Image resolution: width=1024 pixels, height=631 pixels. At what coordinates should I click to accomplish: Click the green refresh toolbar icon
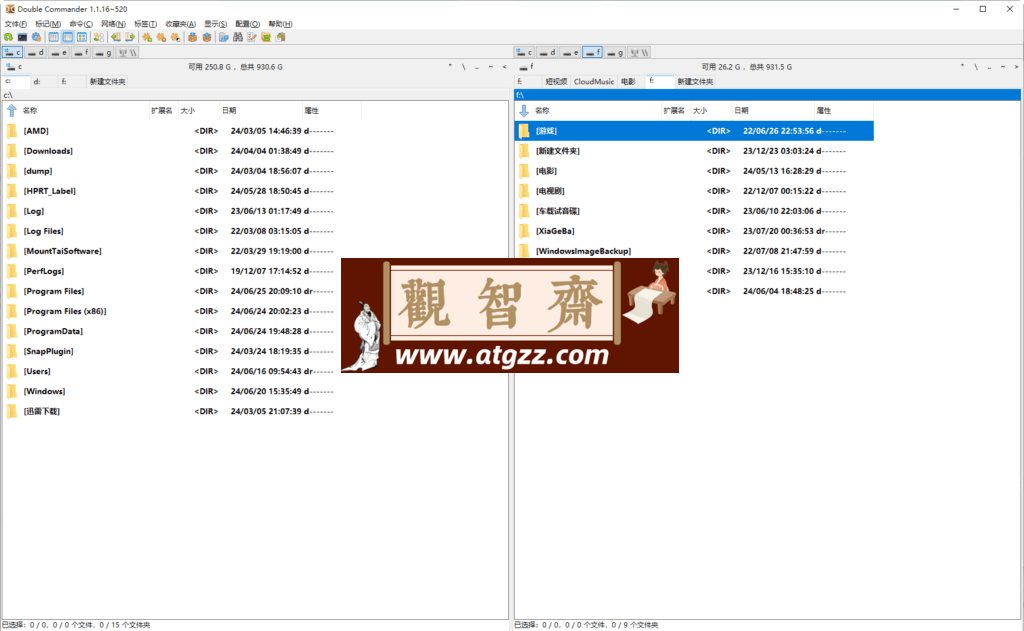(8, 37)
